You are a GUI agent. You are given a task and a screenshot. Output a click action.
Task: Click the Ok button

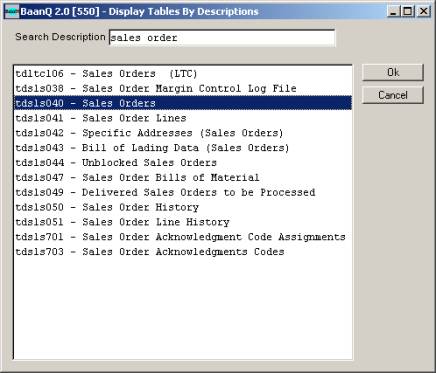click(x=393, y=73)
